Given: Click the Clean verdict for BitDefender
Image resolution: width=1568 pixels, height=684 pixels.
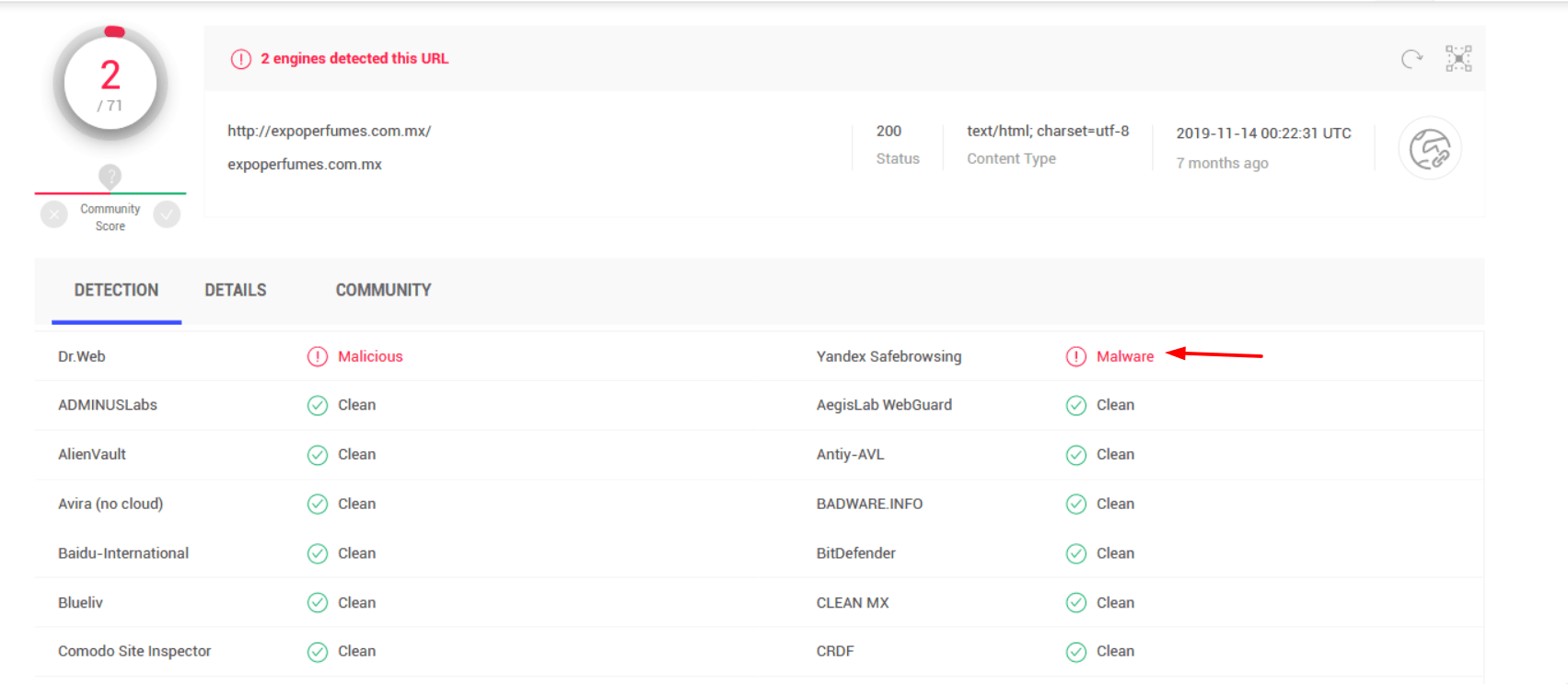Looking at the screenshot, I should 1115,553.
